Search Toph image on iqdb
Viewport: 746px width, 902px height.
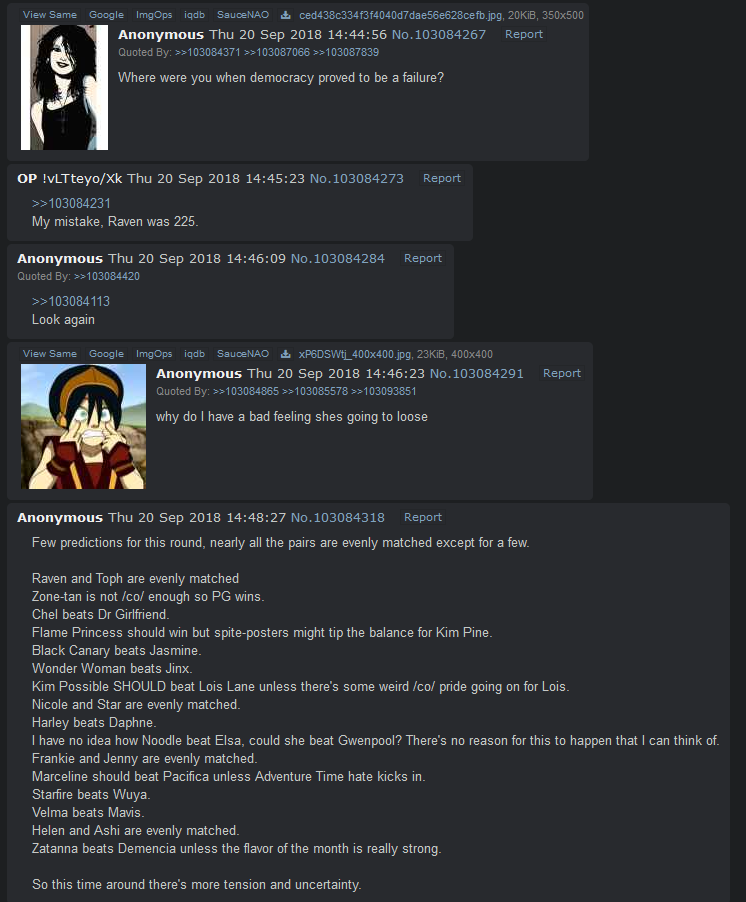click(194, 354)
